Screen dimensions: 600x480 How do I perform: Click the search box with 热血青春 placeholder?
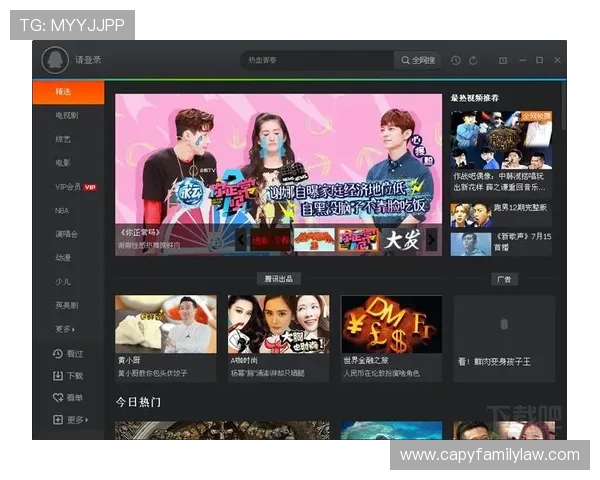(x=317, y=60)
